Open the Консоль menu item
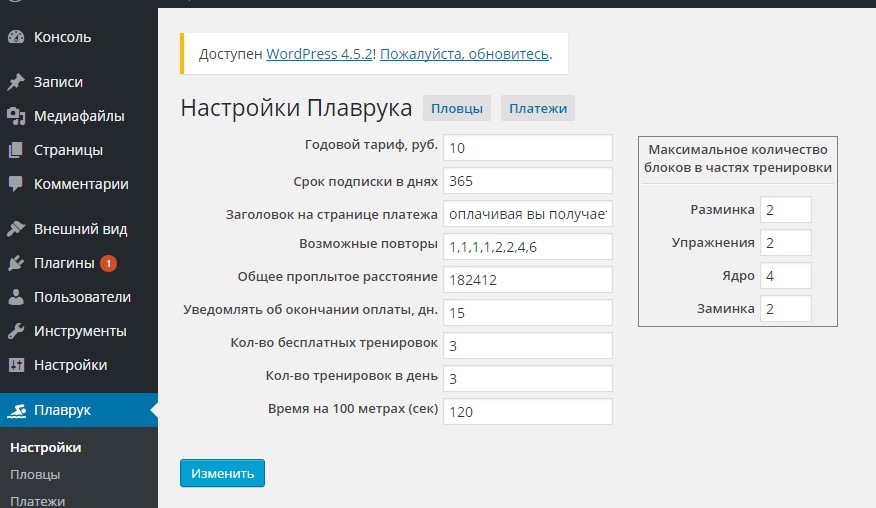This screenshot has width=876, height=508. tap(79, 37)
